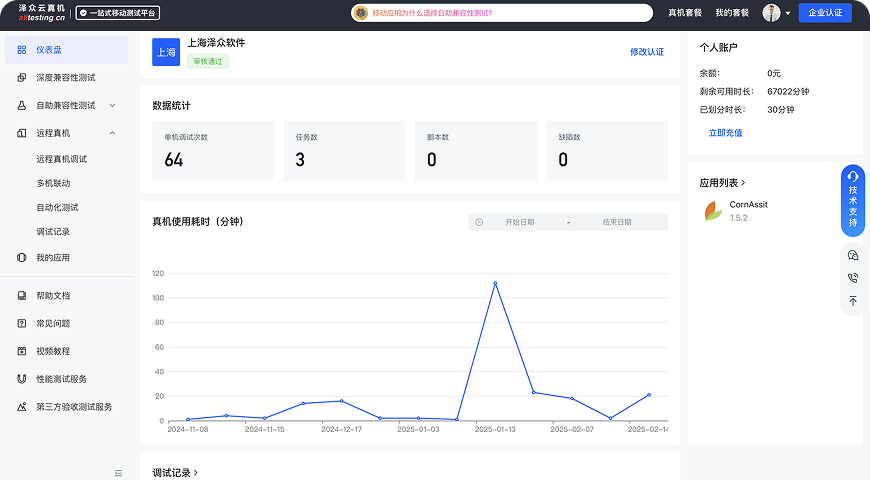Expand the 自助兼容性测试 submenu
Image resolution: width=870 pixels, height=480 pixels.
[x=112, y=105]
